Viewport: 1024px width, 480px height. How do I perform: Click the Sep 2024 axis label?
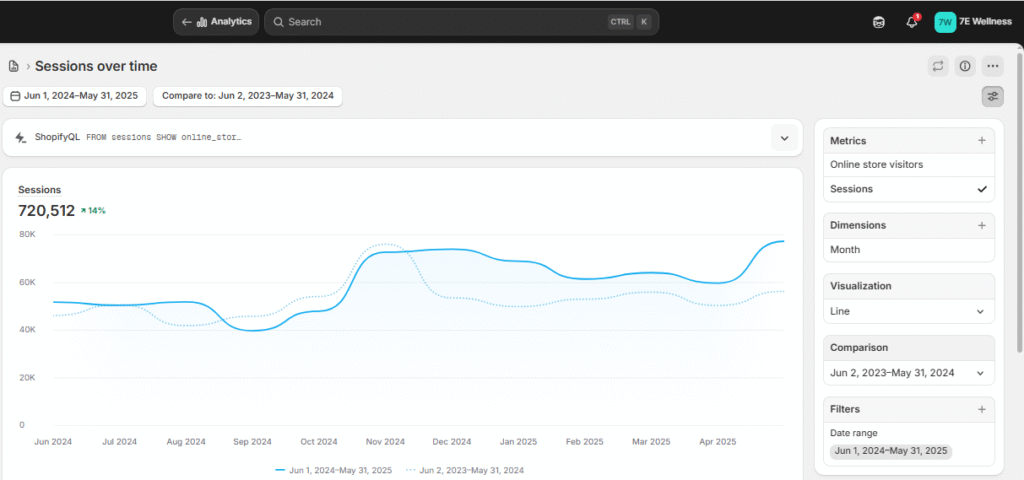[x=252, y=441]
